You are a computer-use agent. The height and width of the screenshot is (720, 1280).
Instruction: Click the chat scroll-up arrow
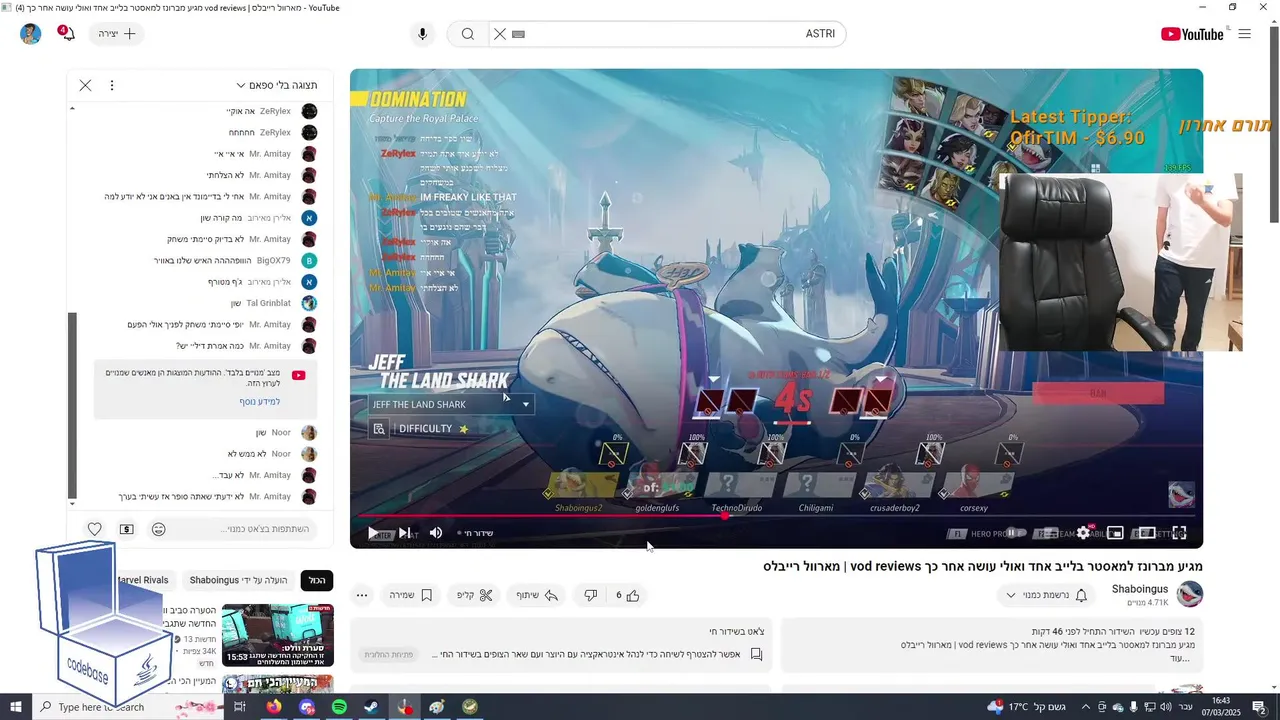72,108
